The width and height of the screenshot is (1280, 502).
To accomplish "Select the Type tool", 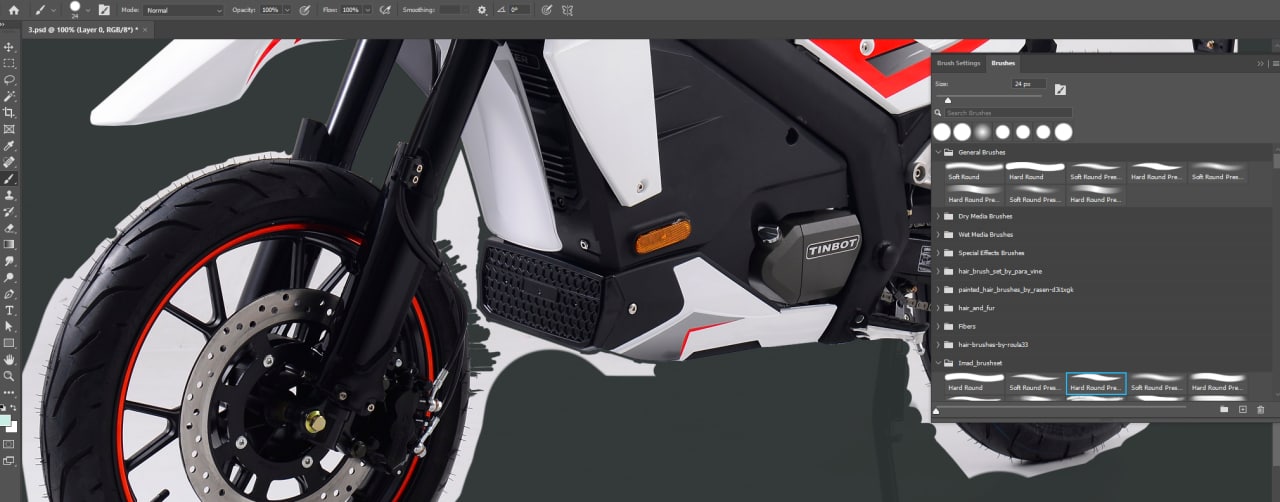I will 9,310.
